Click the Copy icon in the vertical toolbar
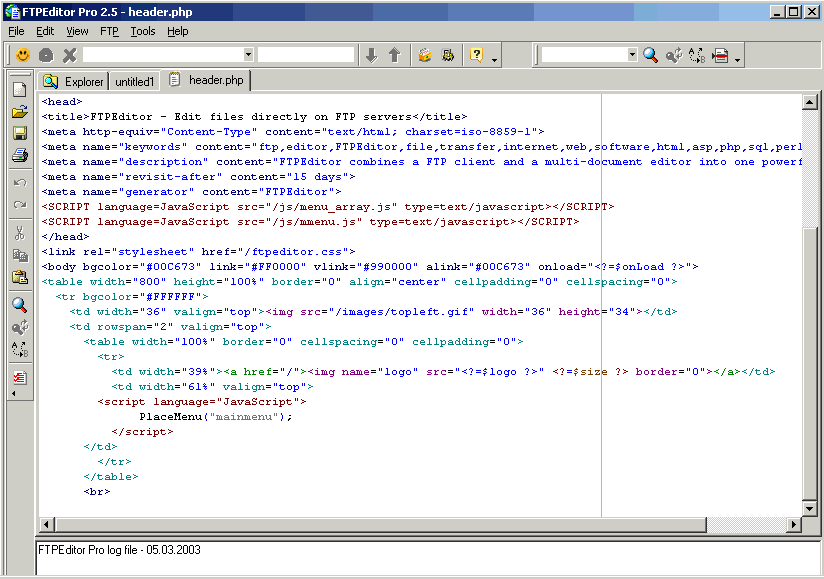Screen dimensions: 824x579 (20, 255)
